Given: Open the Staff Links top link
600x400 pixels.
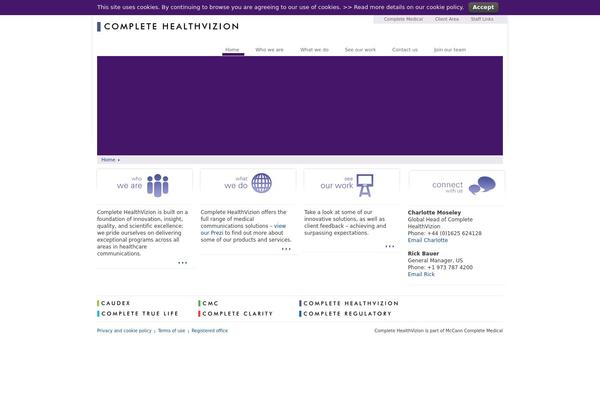Looking at the screenshot, I should tap(482, 19).
